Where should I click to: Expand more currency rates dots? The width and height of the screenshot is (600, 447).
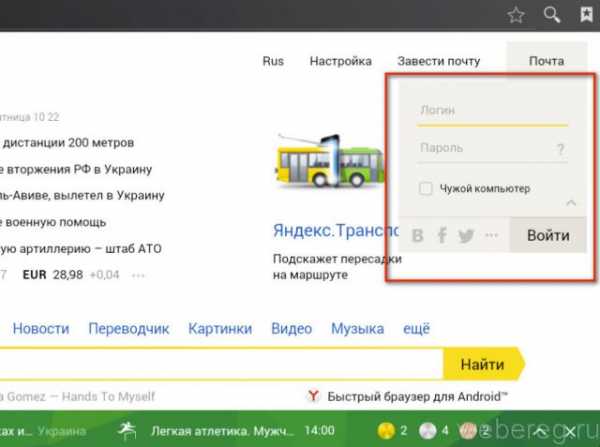click(138, 275)
